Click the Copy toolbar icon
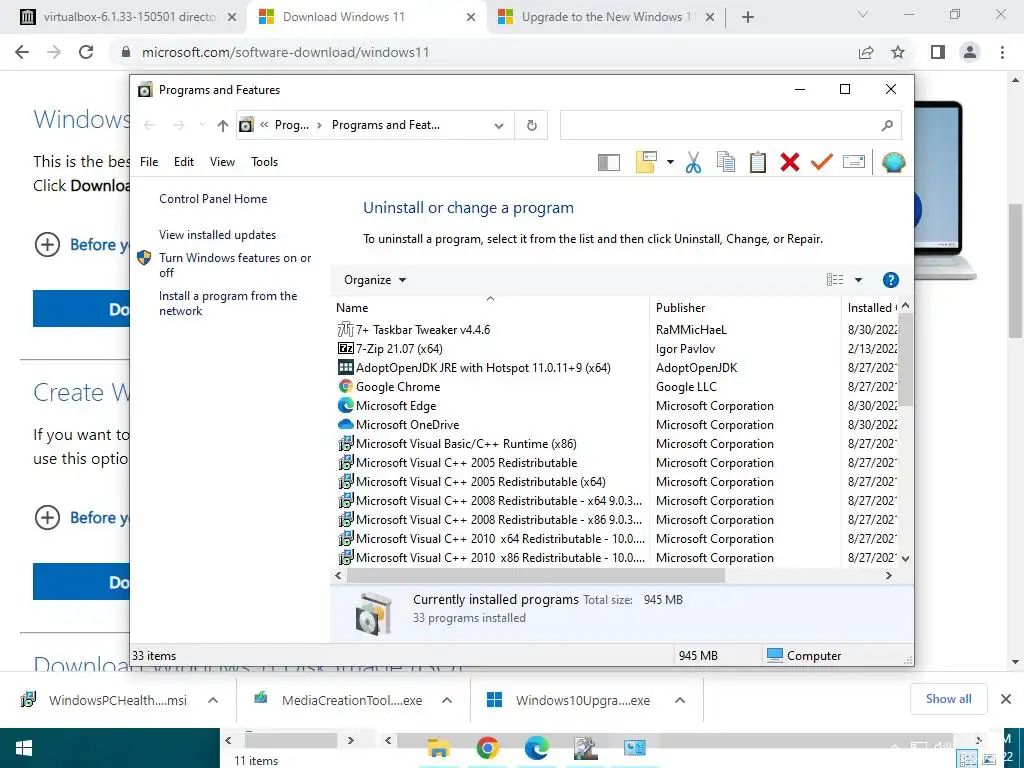The width and height of the screenshot is (1024, 768). point(726,162)
